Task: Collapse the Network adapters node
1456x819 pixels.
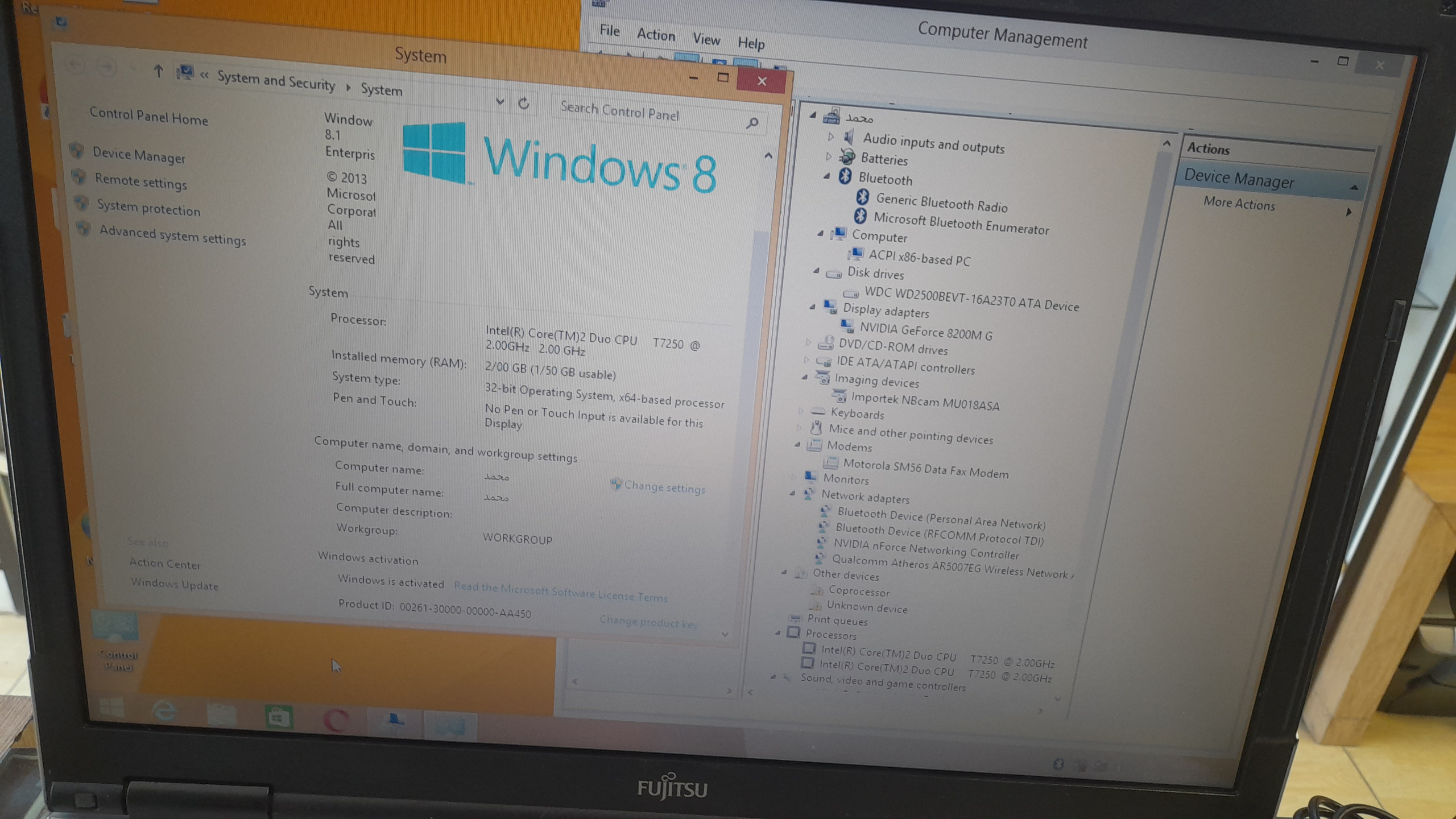Action: (x=792, y=493)
